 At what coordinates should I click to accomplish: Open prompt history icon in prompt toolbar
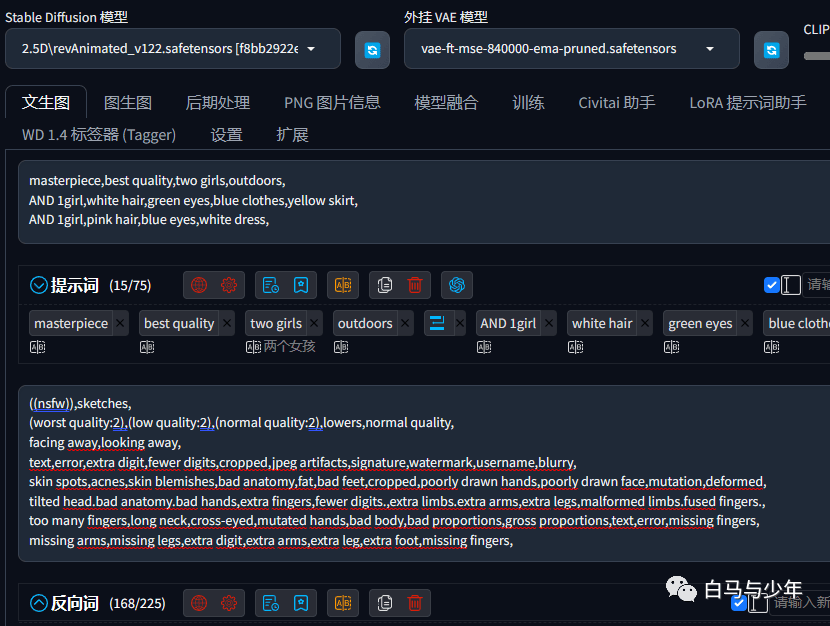271,285
